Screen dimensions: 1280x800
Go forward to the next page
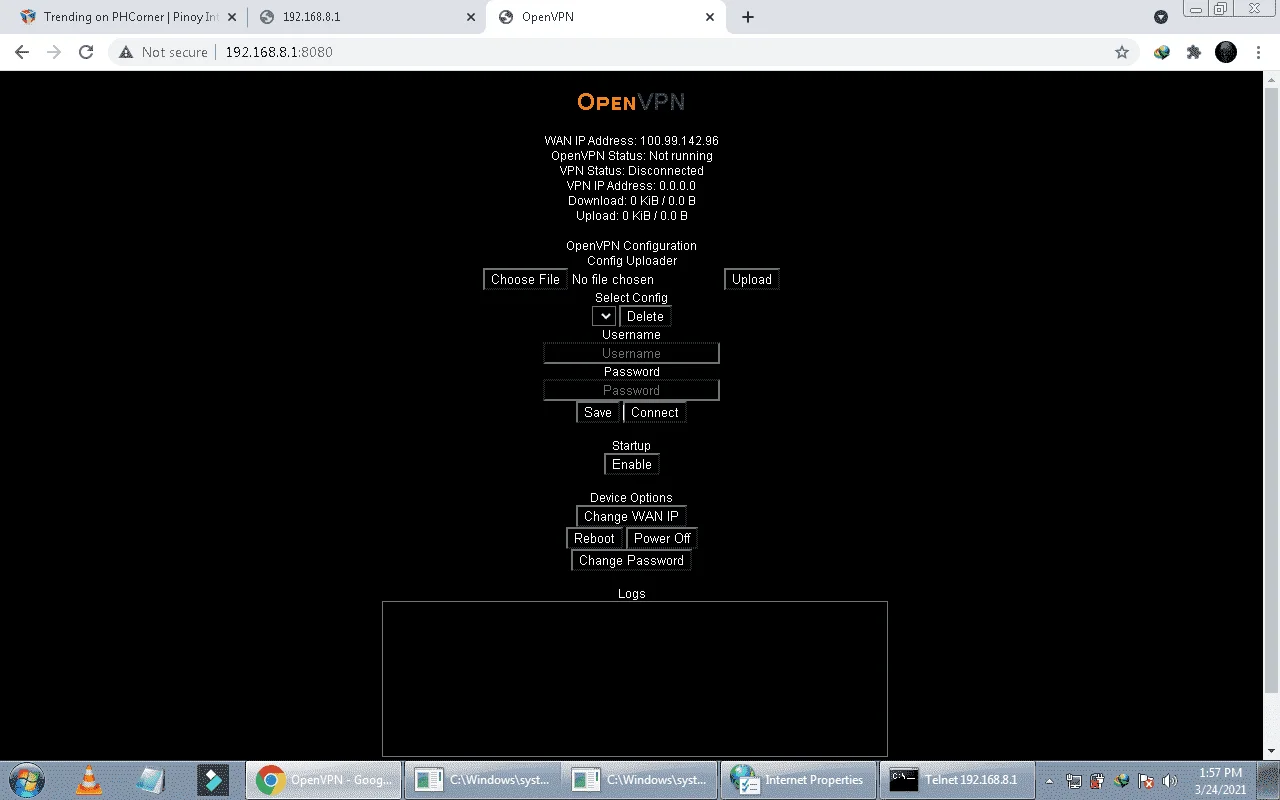[x=54, y=52]
